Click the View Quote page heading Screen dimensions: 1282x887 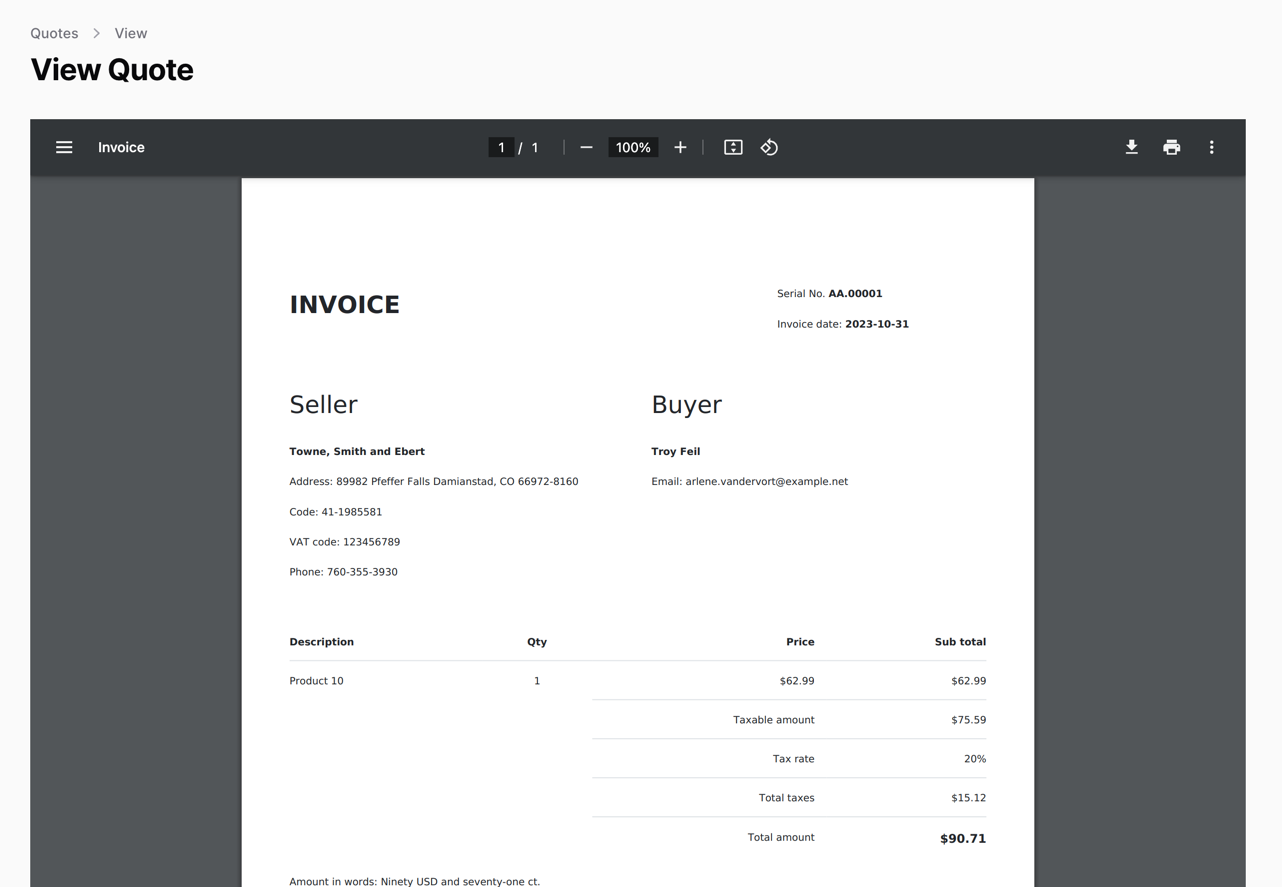pyautogui.click(x=112, y=70)
